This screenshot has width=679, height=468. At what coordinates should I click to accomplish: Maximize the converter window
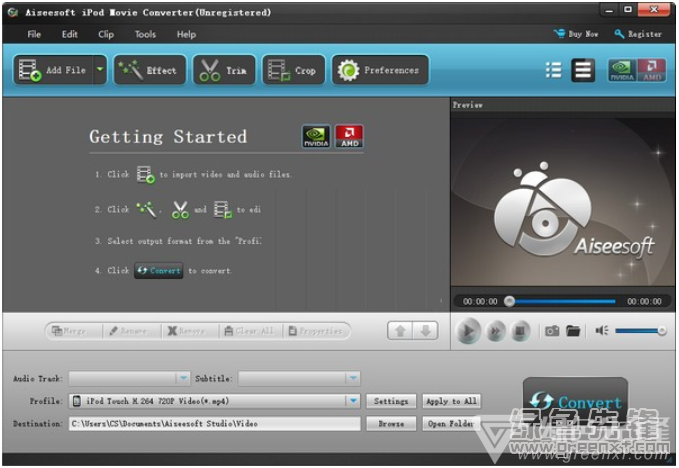click(x=627, y=10)
